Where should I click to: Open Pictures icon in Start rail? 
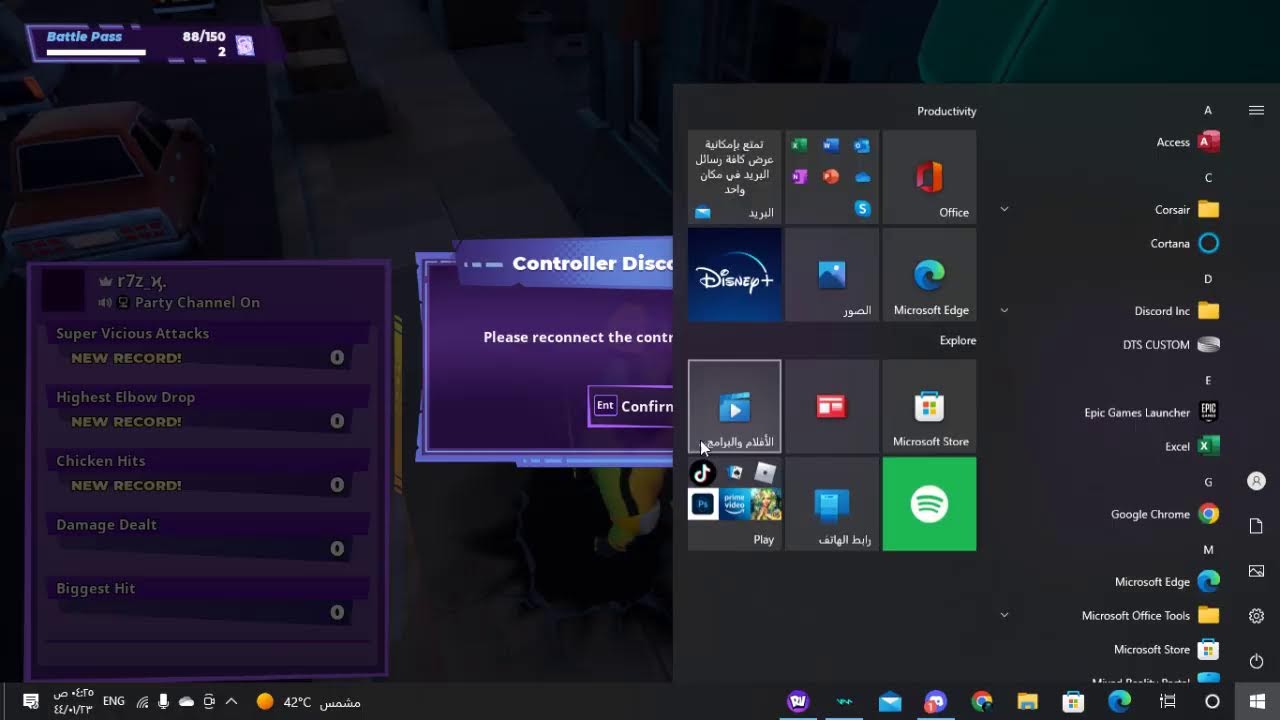coord(1257,571)
